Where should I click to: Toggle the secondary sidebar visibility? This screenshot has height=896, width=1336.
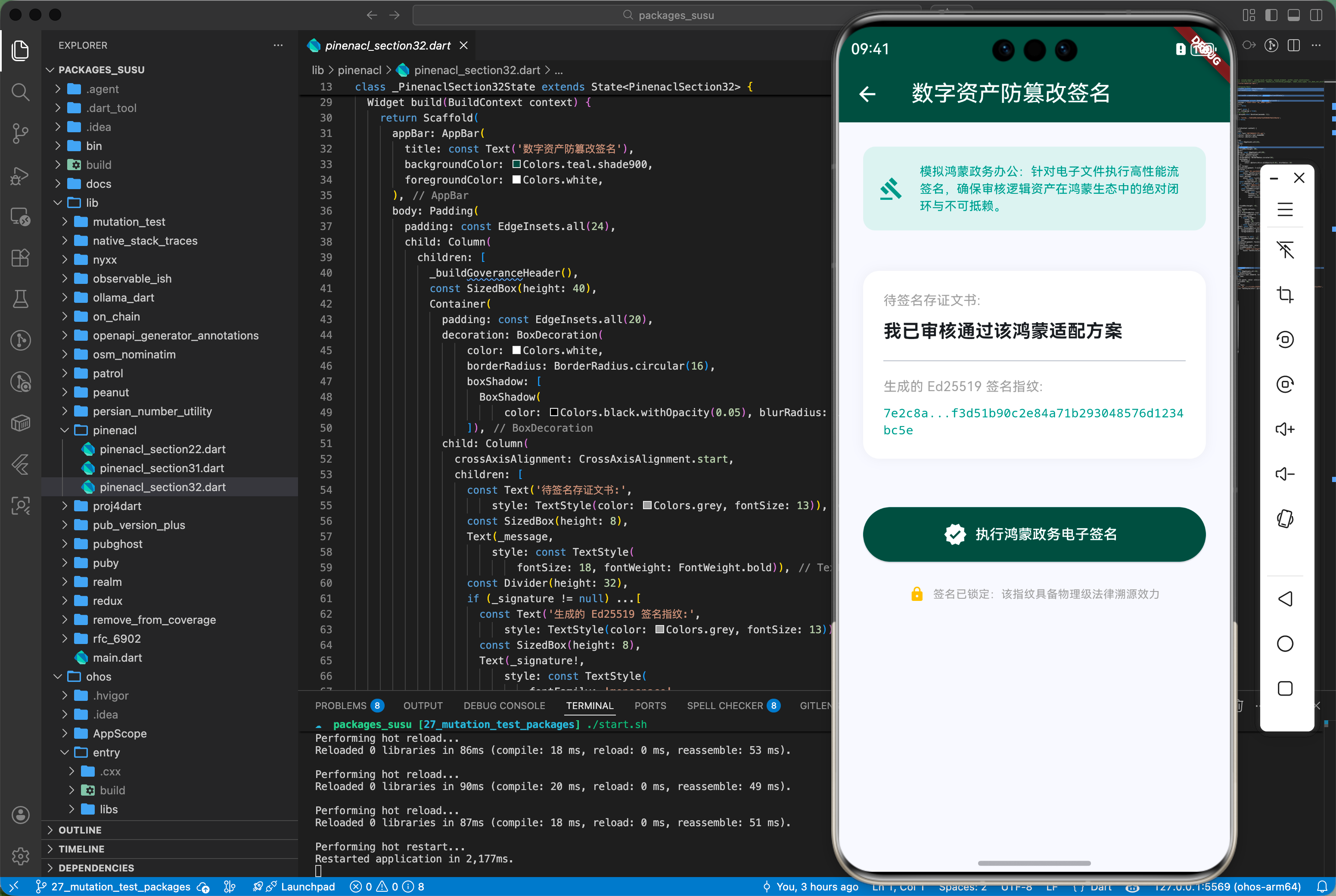pyautogui.click(x=1317, y=16)
